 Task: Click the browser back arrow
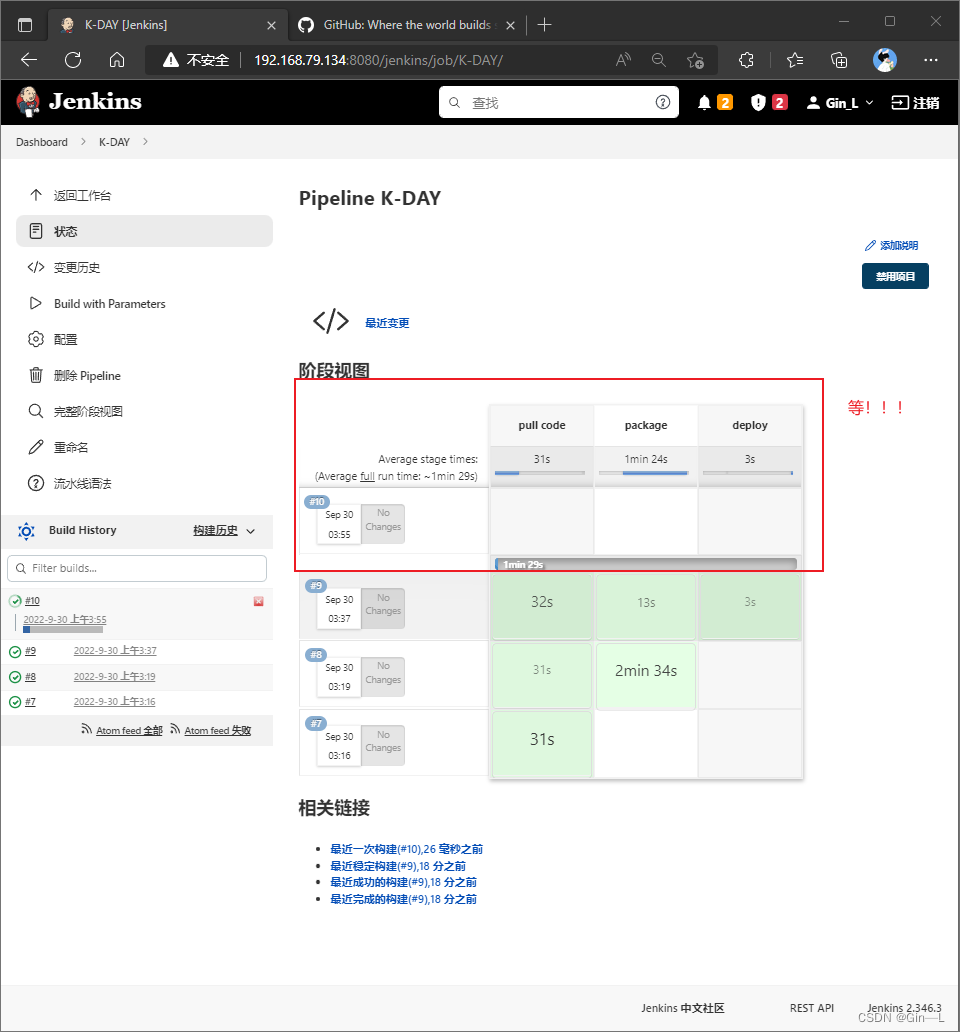29,60
